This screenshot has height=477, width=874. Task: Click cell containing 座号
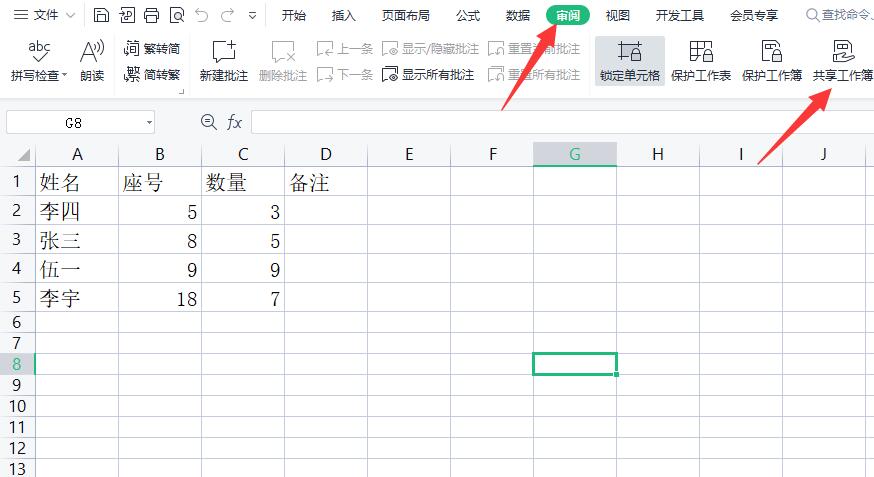tap(160, 181)
